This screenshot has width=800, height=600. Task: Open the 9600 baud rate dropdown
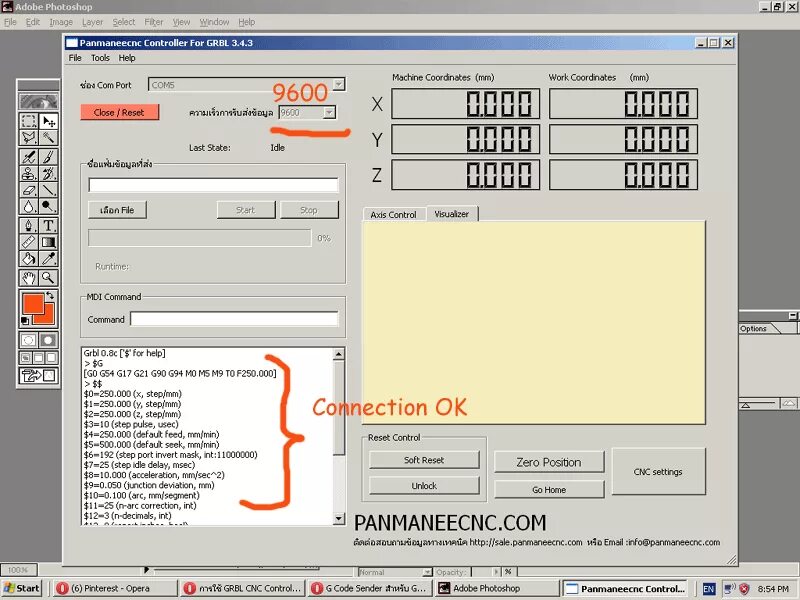[329, 112]
